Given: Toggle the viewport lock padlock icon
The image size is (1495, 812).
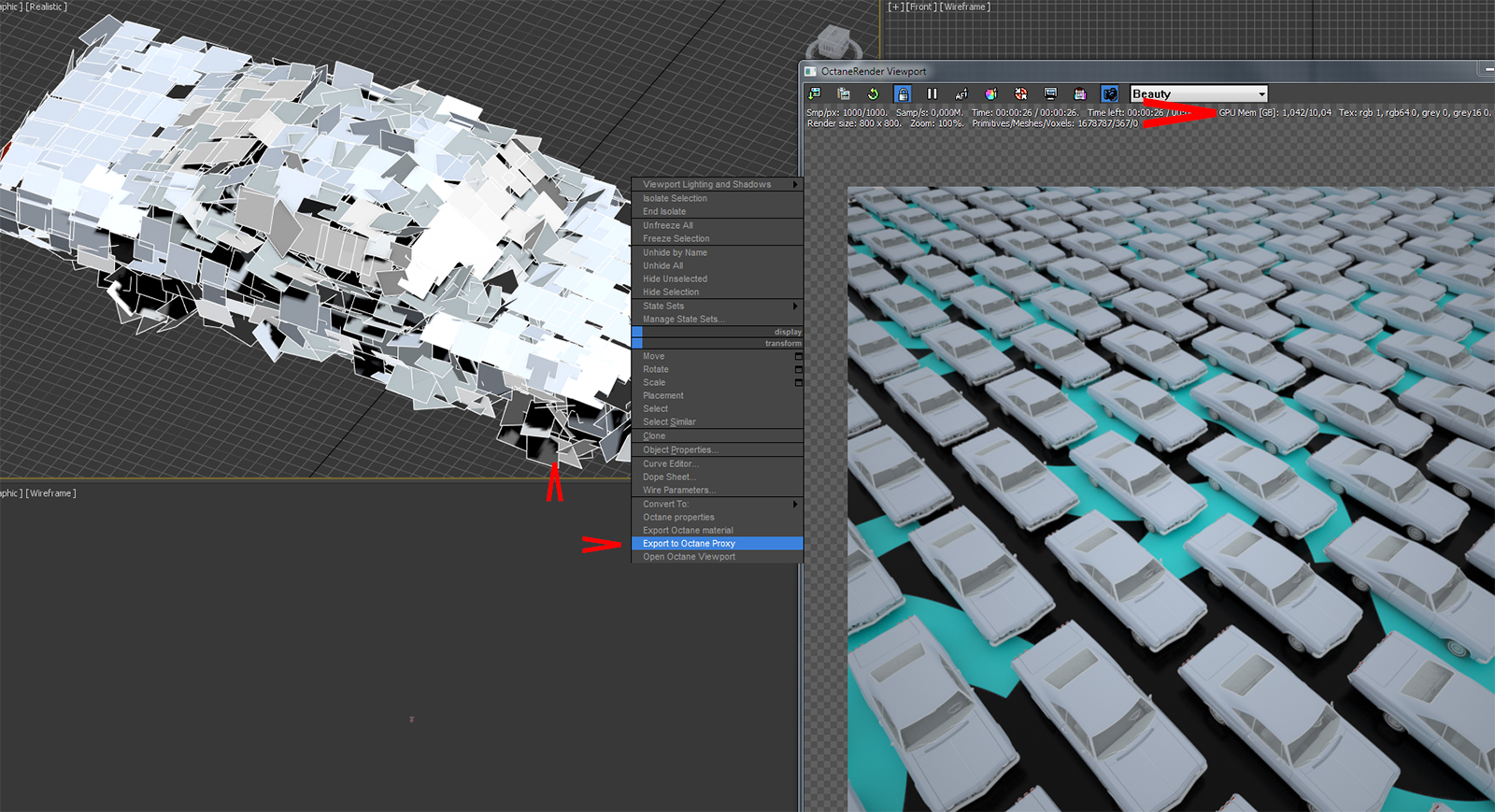Looking at the screenshot, I should click(903, 93).
